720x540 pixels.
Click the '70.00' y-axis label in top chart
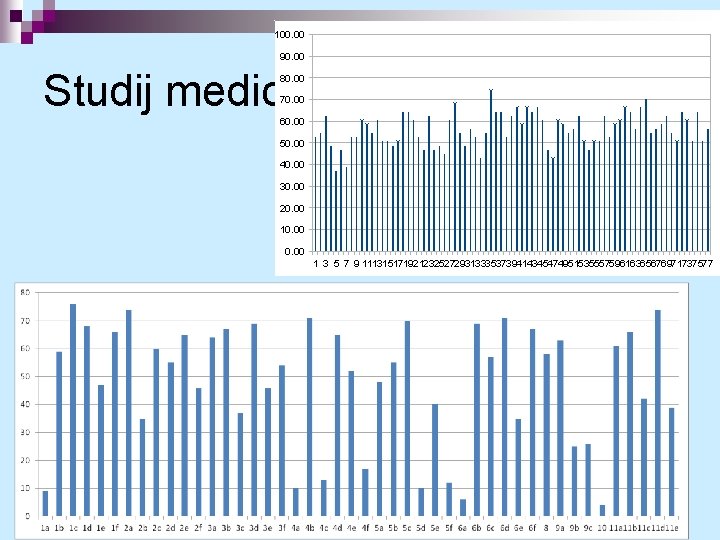pos(292,100)
